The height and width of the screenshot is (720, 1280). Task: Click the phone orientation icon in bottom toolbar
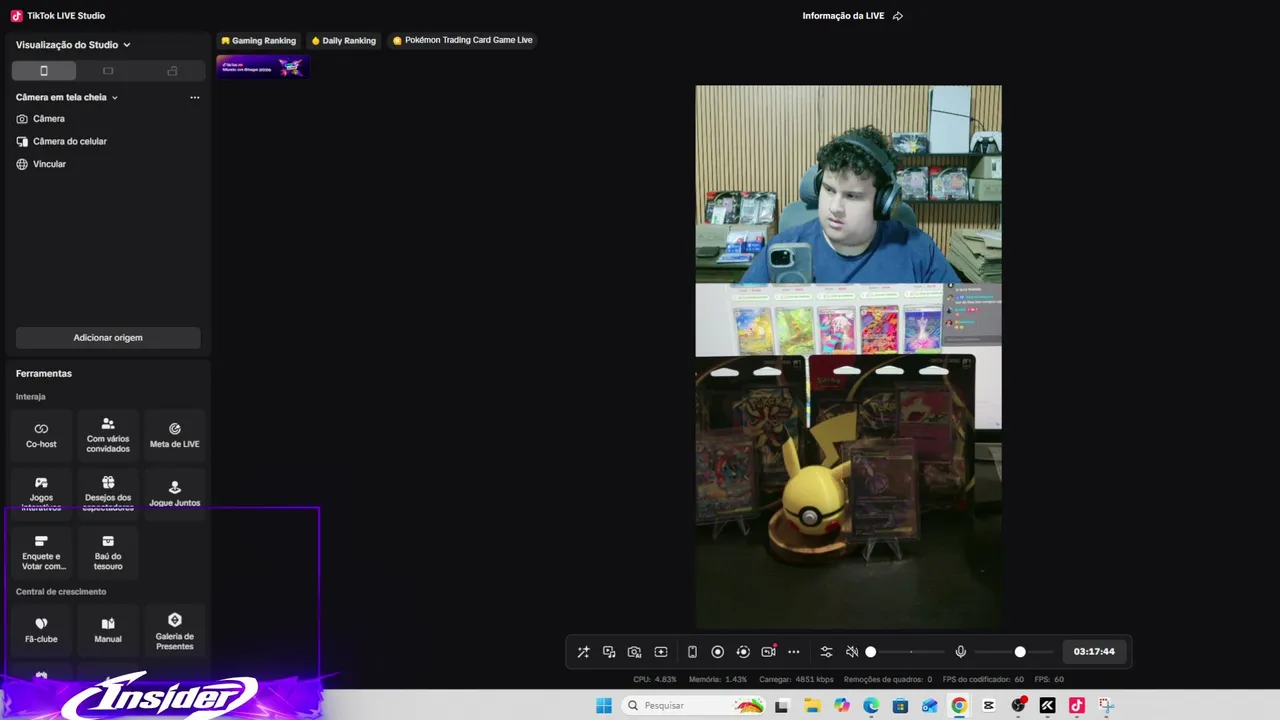pyautogui.click(x=692, y=652)
